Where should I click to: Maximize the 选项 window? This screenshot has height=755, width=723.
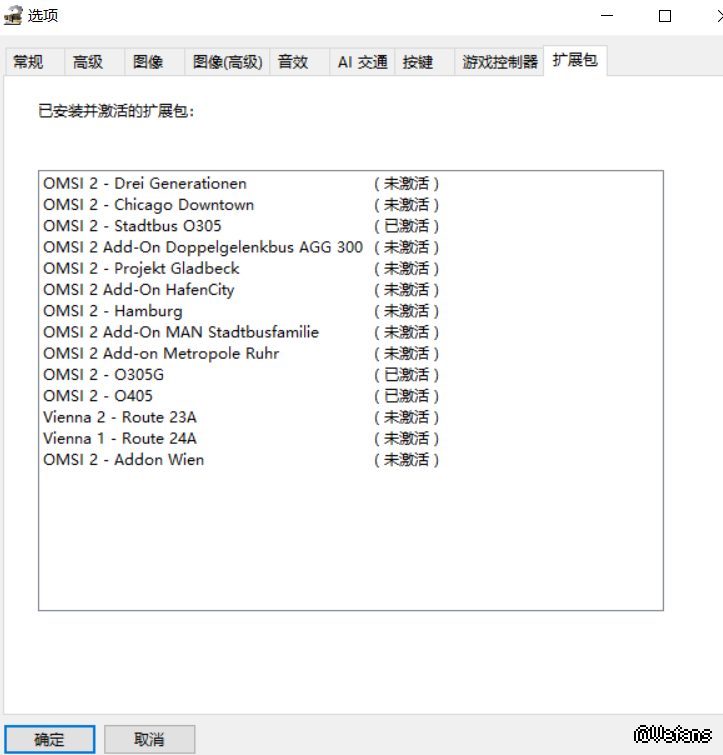[665, 16]
